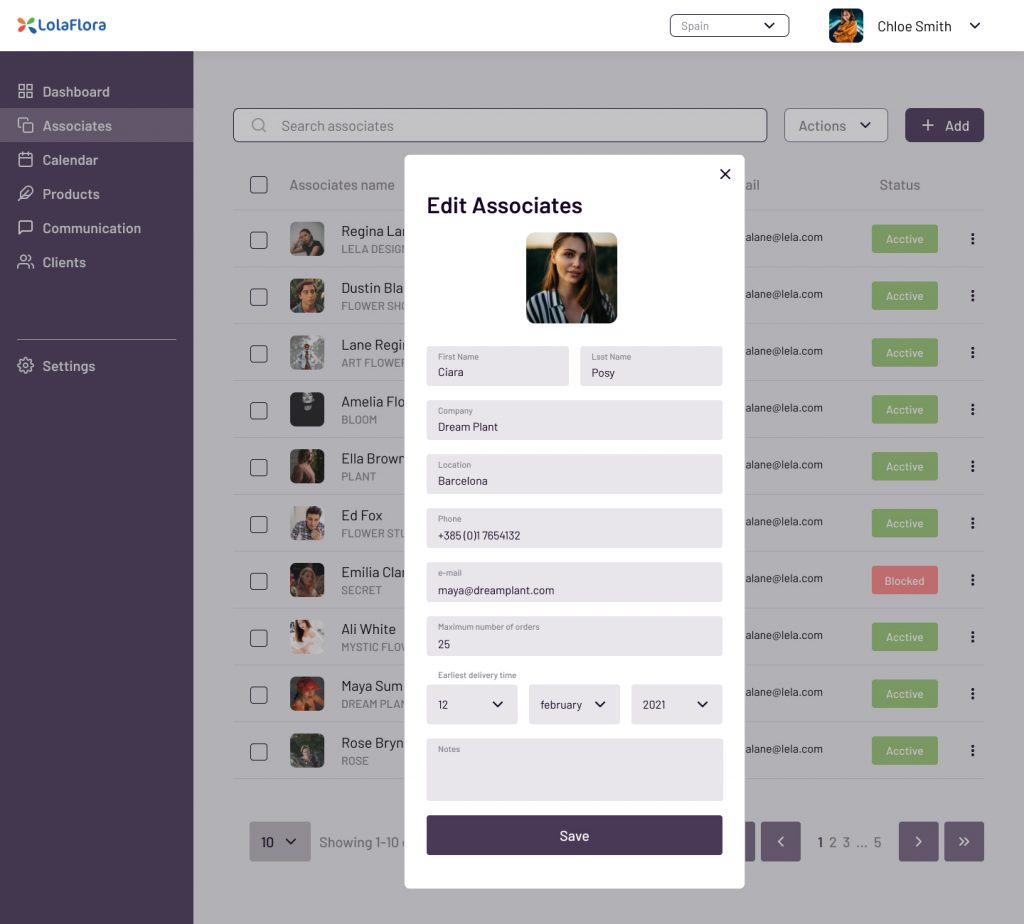
Task: Click the search magnifier icon
Action: [x=259, y=126]
